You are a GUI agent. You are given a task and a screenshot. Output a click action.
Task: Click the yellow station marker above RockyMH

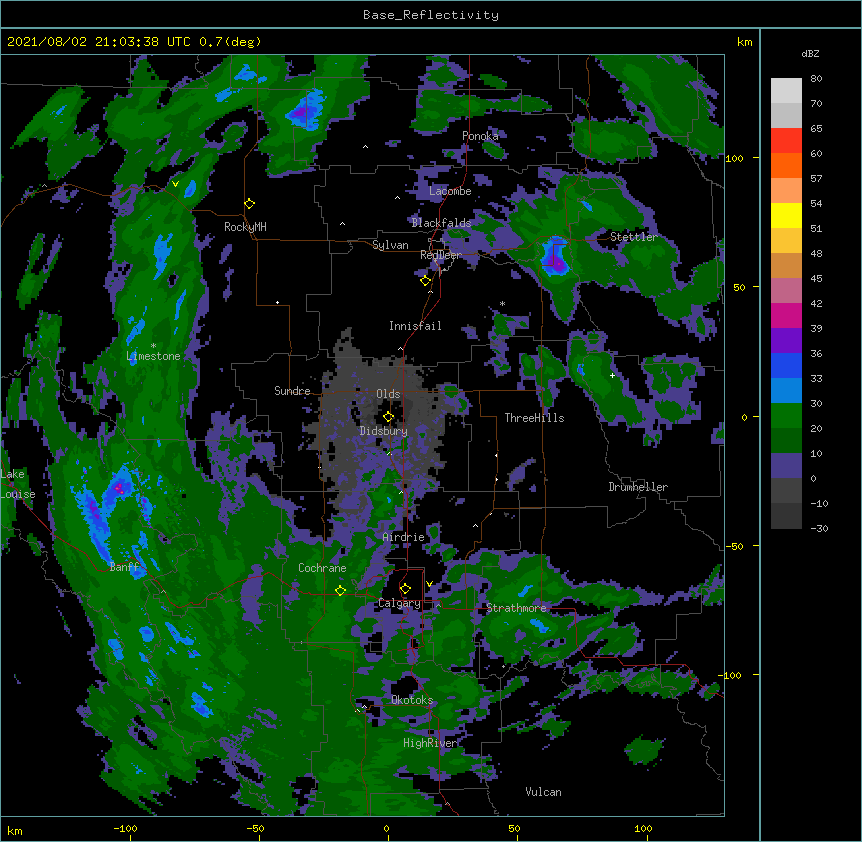pyautogui.click(x=249, y=203)
